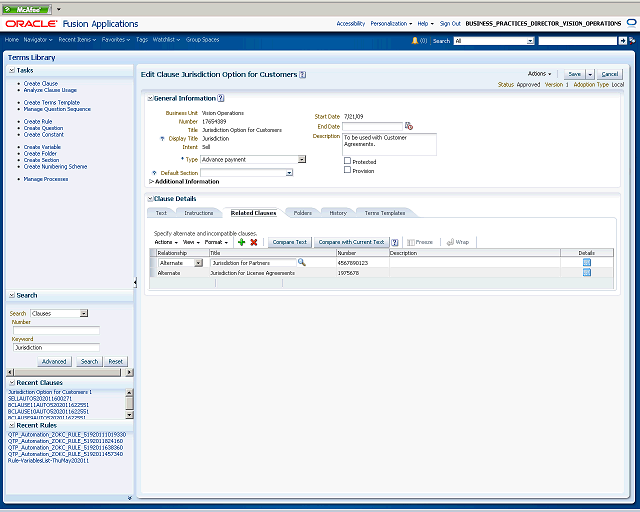Open the Relationship Alternate dropdown

click(198, 263)
